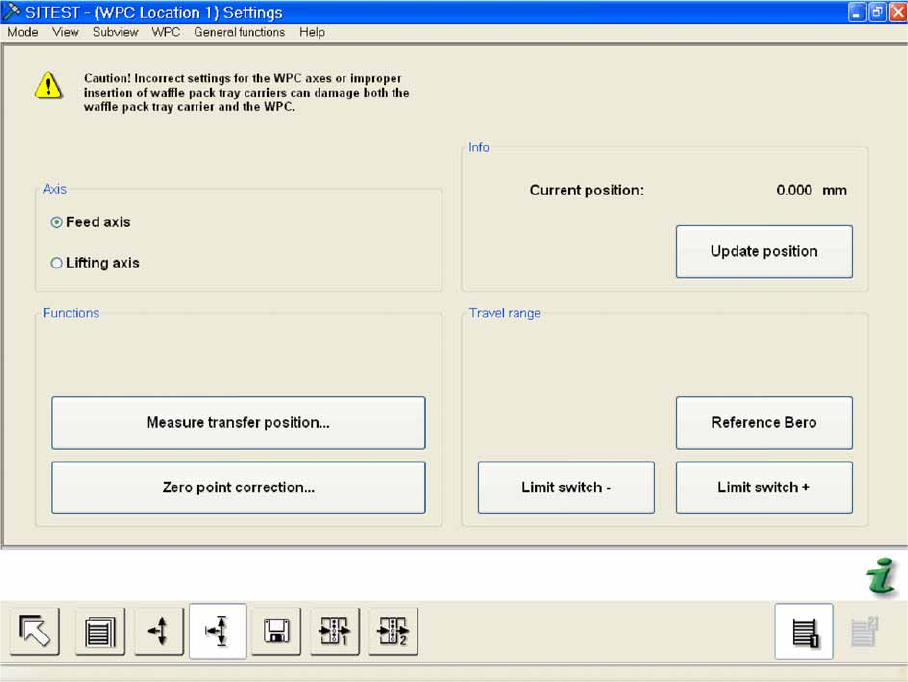Open the message list icon
The image size is (908, 682).
click(804, 632)
